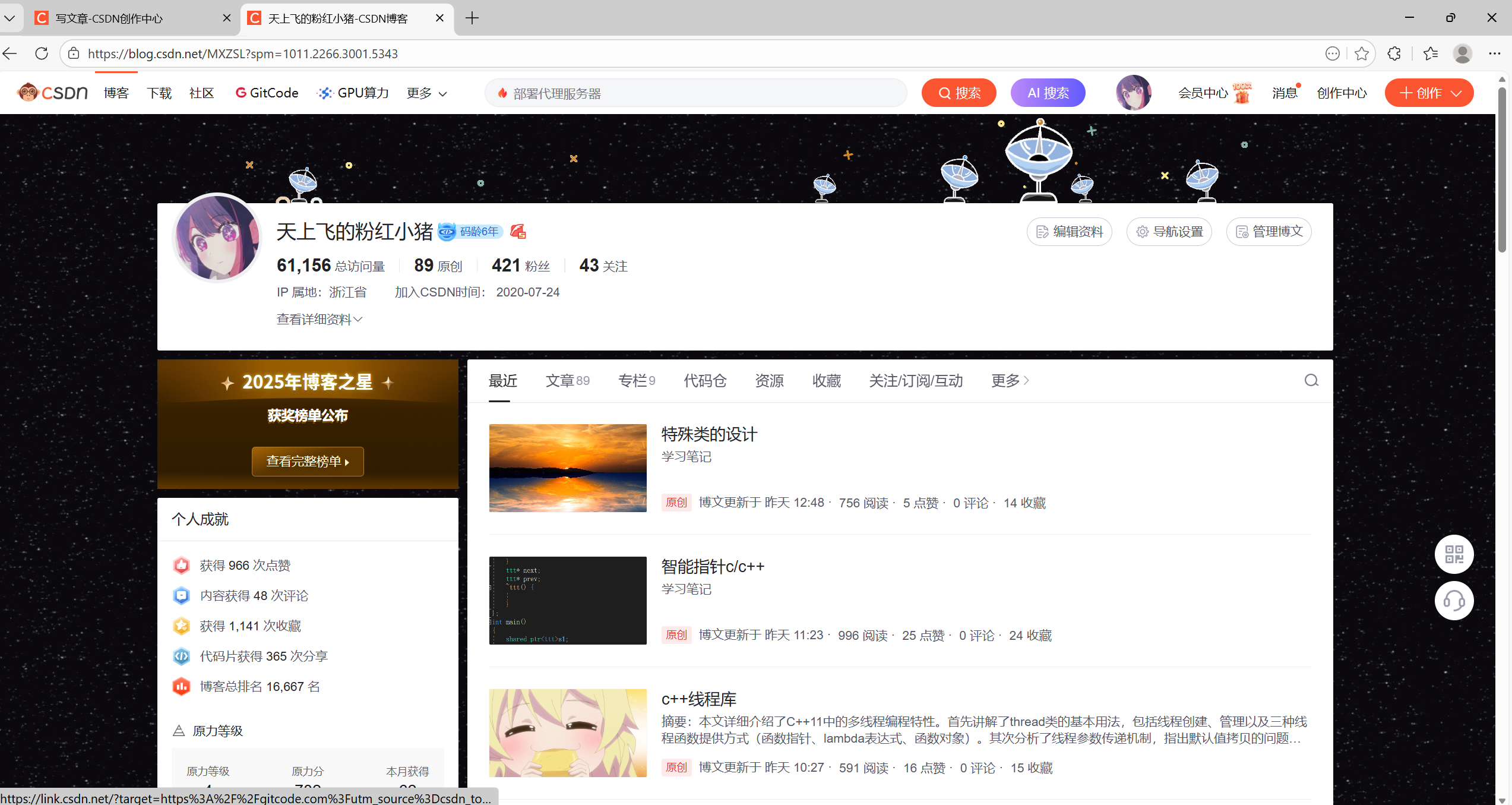Switch to the 专栏 9 tab
This screenshot has height=805, width=1512.
[x=636, y=381]
